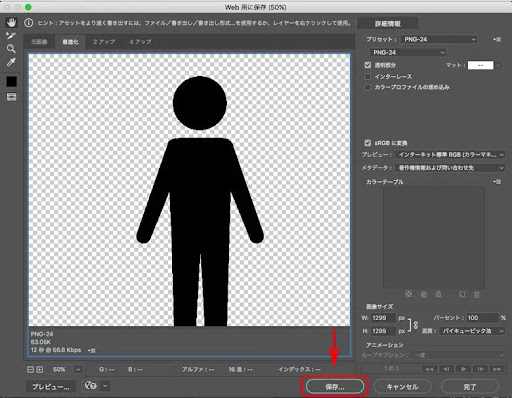Open the optimize menu next to preset
512x398 pixels.
tap(497, 39)
